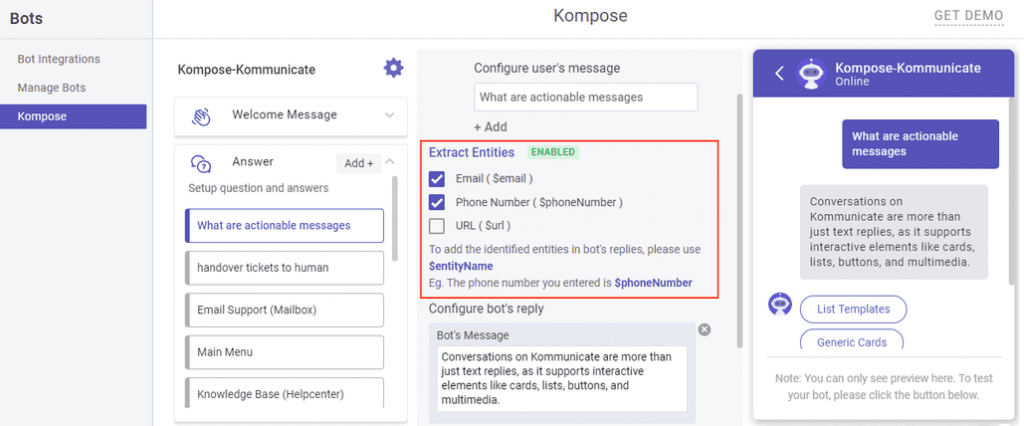Viewport: 1024px width, 426px height.
Task: Collapse the Answer section chevron
Action: (x=390, y=161)
